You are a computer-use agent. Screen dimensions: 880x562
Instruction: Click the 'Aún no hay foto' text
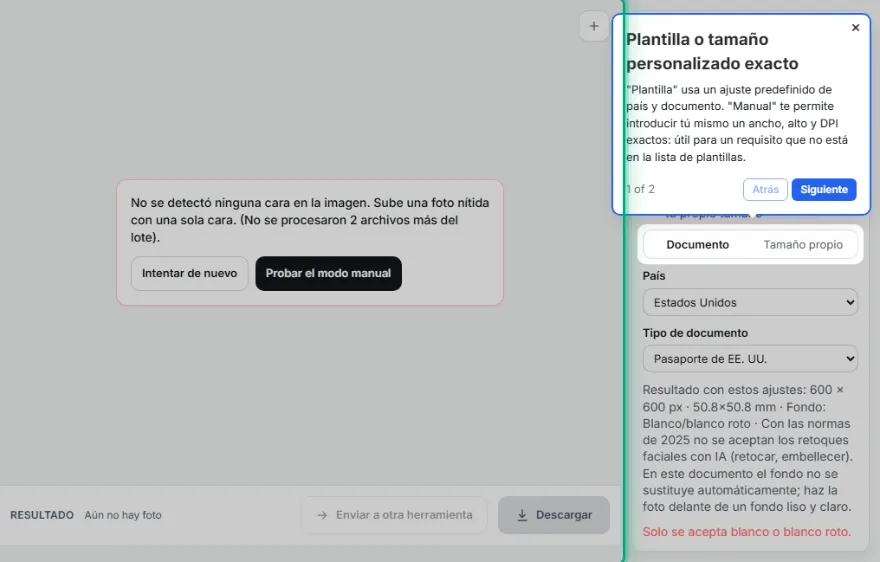point(123,515)
